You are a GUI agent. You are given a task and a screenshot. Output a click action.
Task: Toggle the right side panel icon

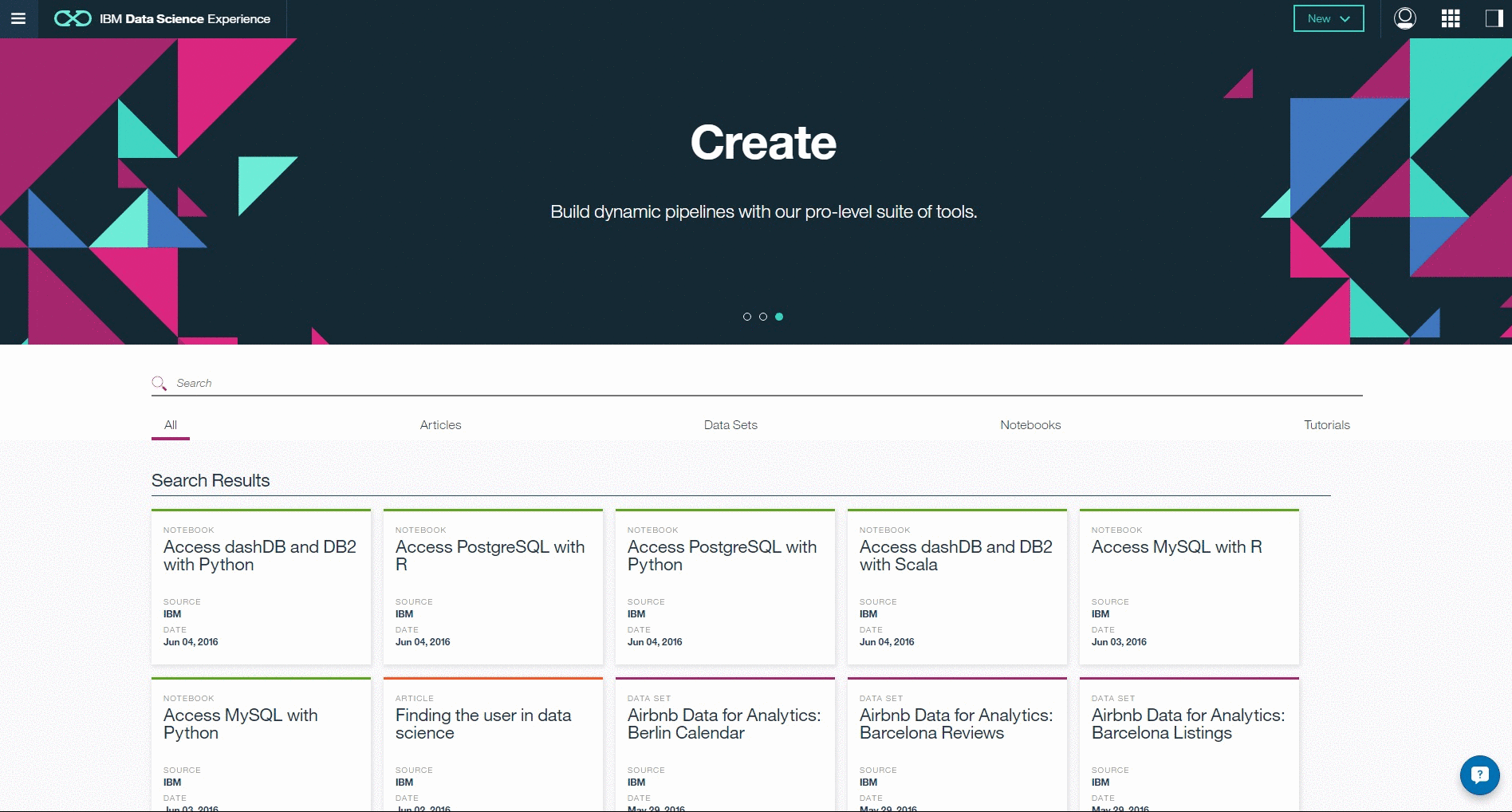(x=1494, y=18)
